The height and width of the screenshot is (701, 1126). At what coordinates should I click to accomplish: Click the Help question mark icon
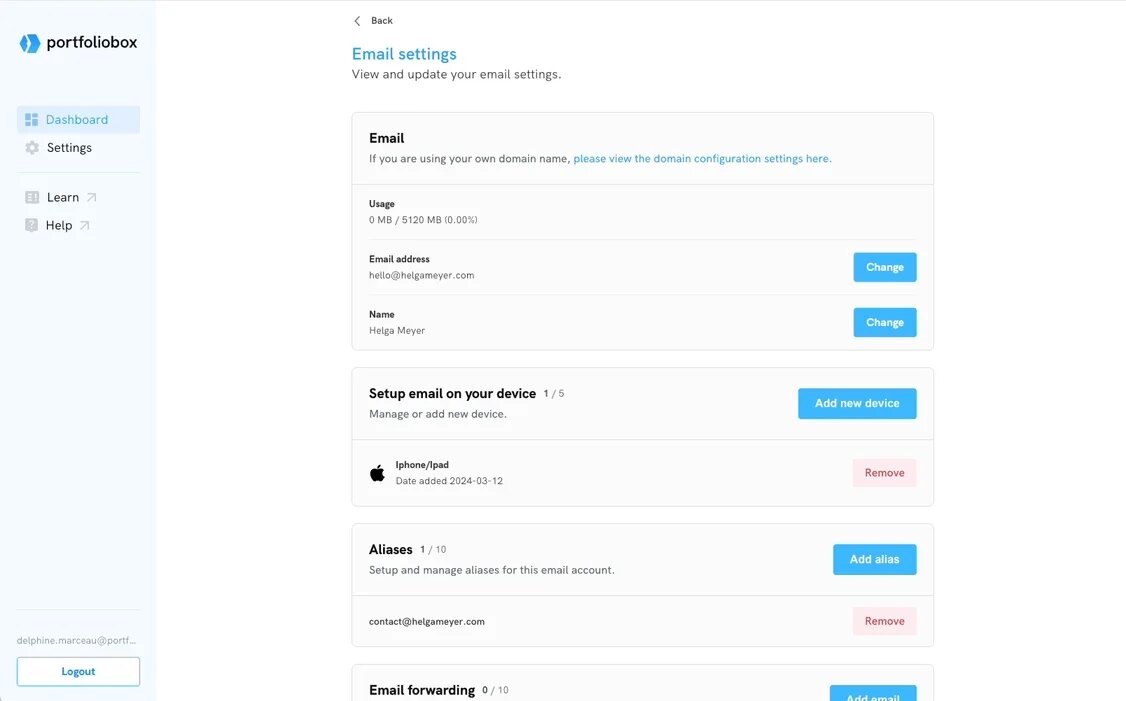(x=32, y=226)
